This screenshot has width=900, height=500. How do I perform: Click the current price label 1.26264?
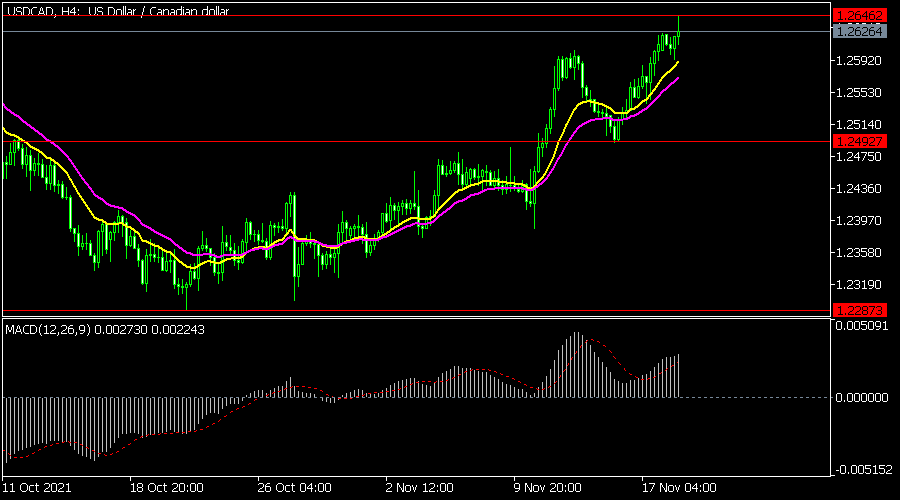click(x=860, y=32)
